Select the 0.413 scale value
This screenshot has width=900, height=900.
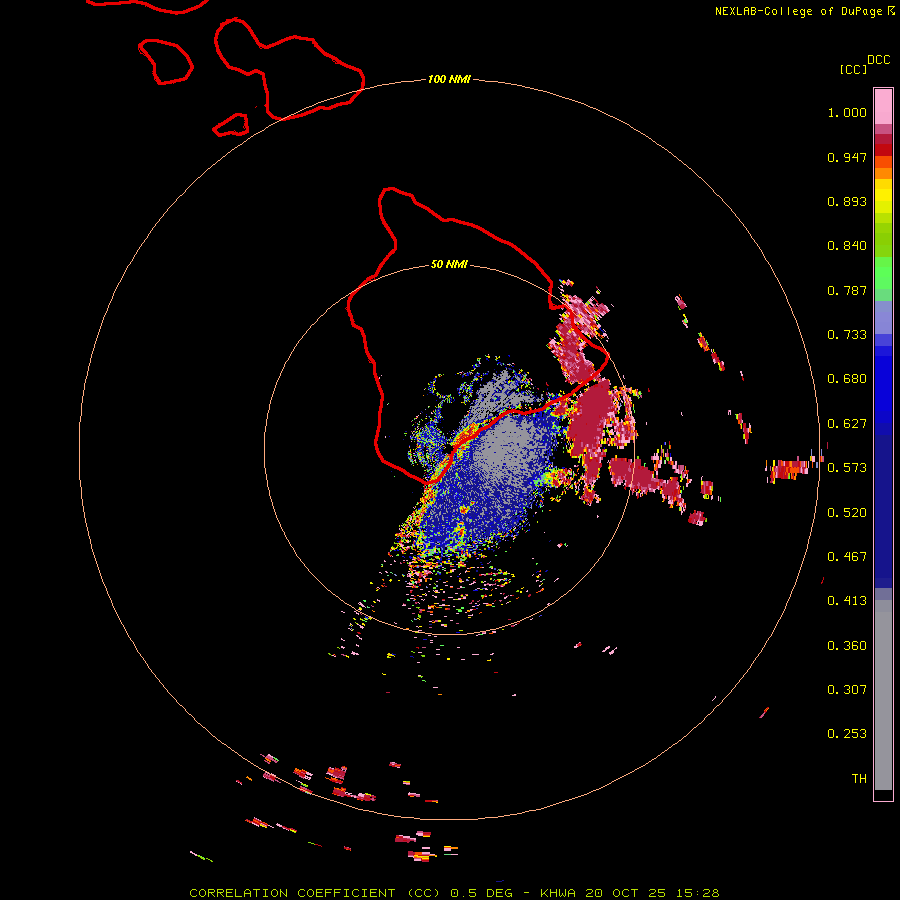click(847, 601)
